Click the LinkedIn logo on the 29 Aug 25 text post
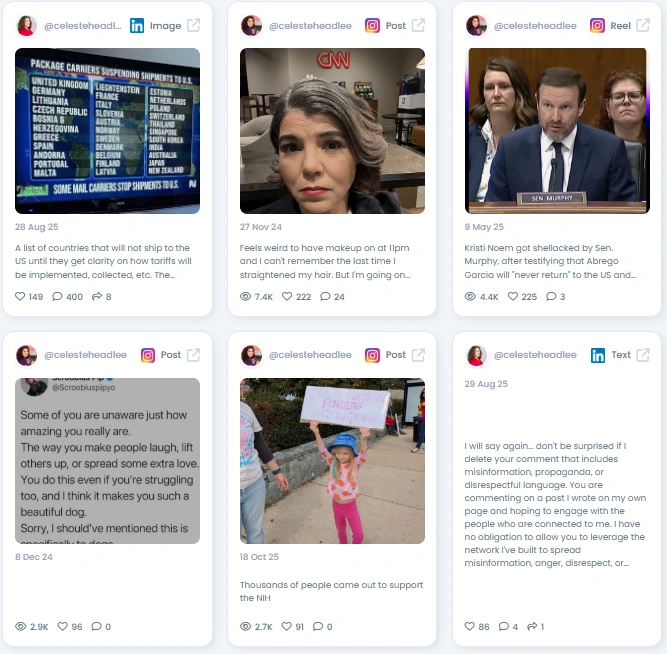Image resolution: width=667 pixels, height=654 pixels. [x=598, y=355]
